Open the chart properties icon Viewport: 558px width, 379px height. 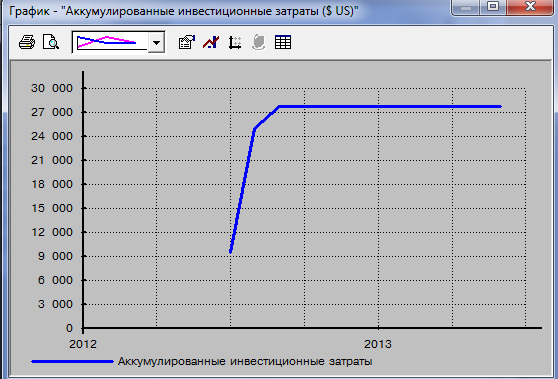pyautogui.click(x=186, y=42)
